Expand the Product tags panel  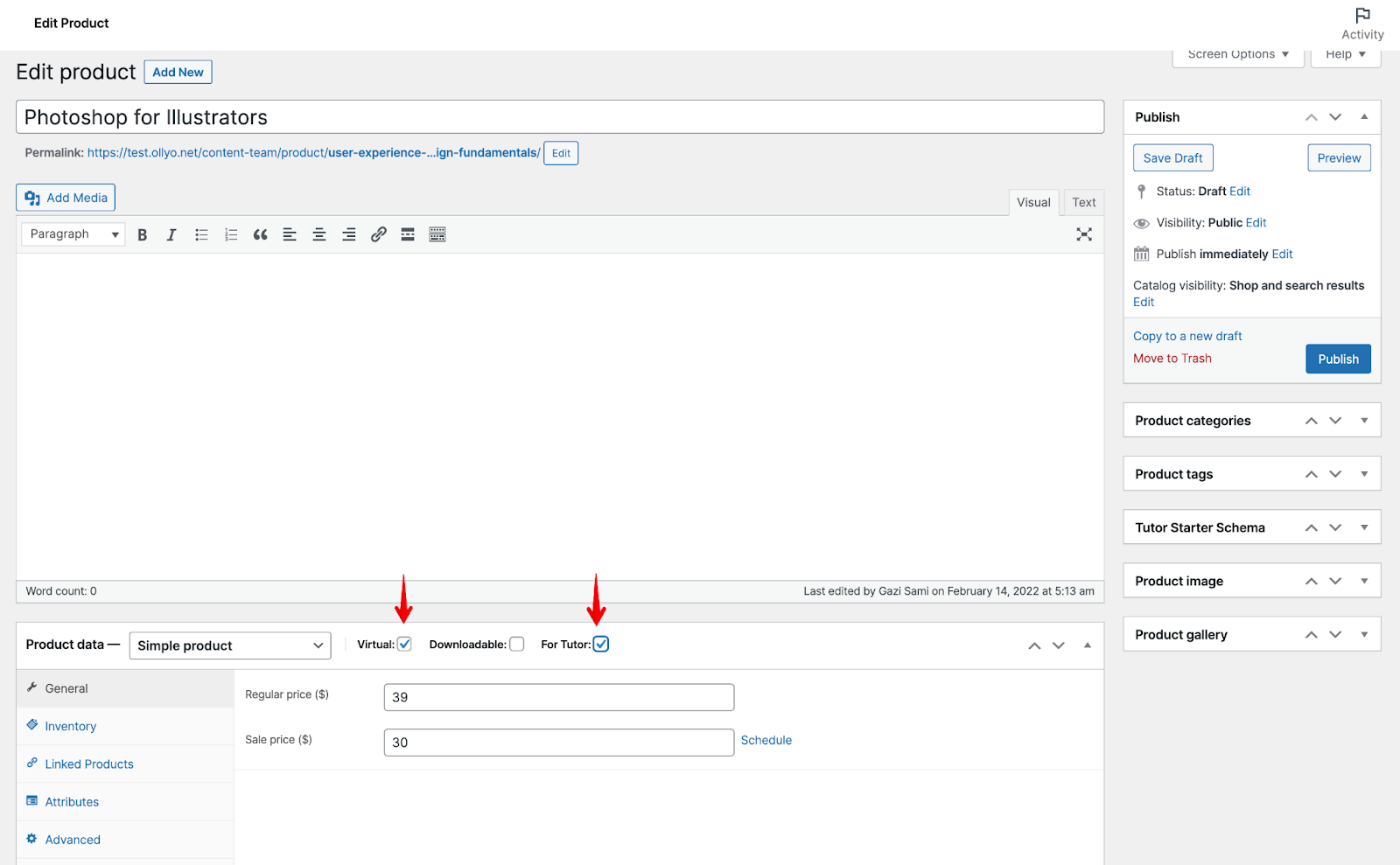click(1364, 474)
